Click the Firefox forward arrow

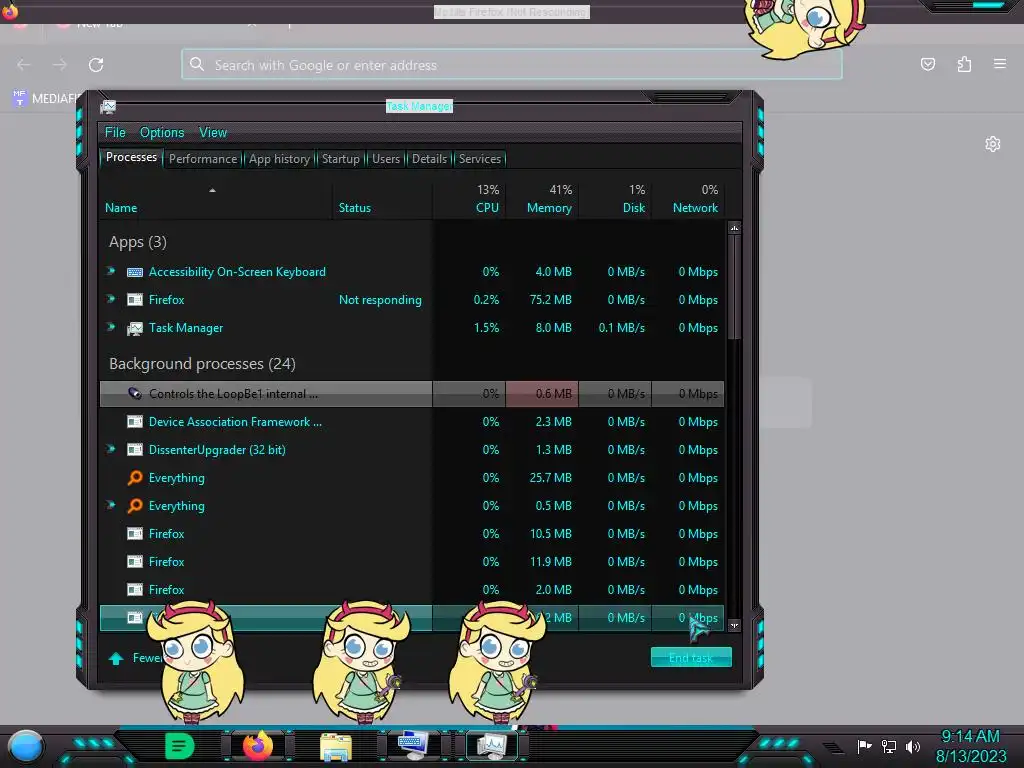coord(59,65)
